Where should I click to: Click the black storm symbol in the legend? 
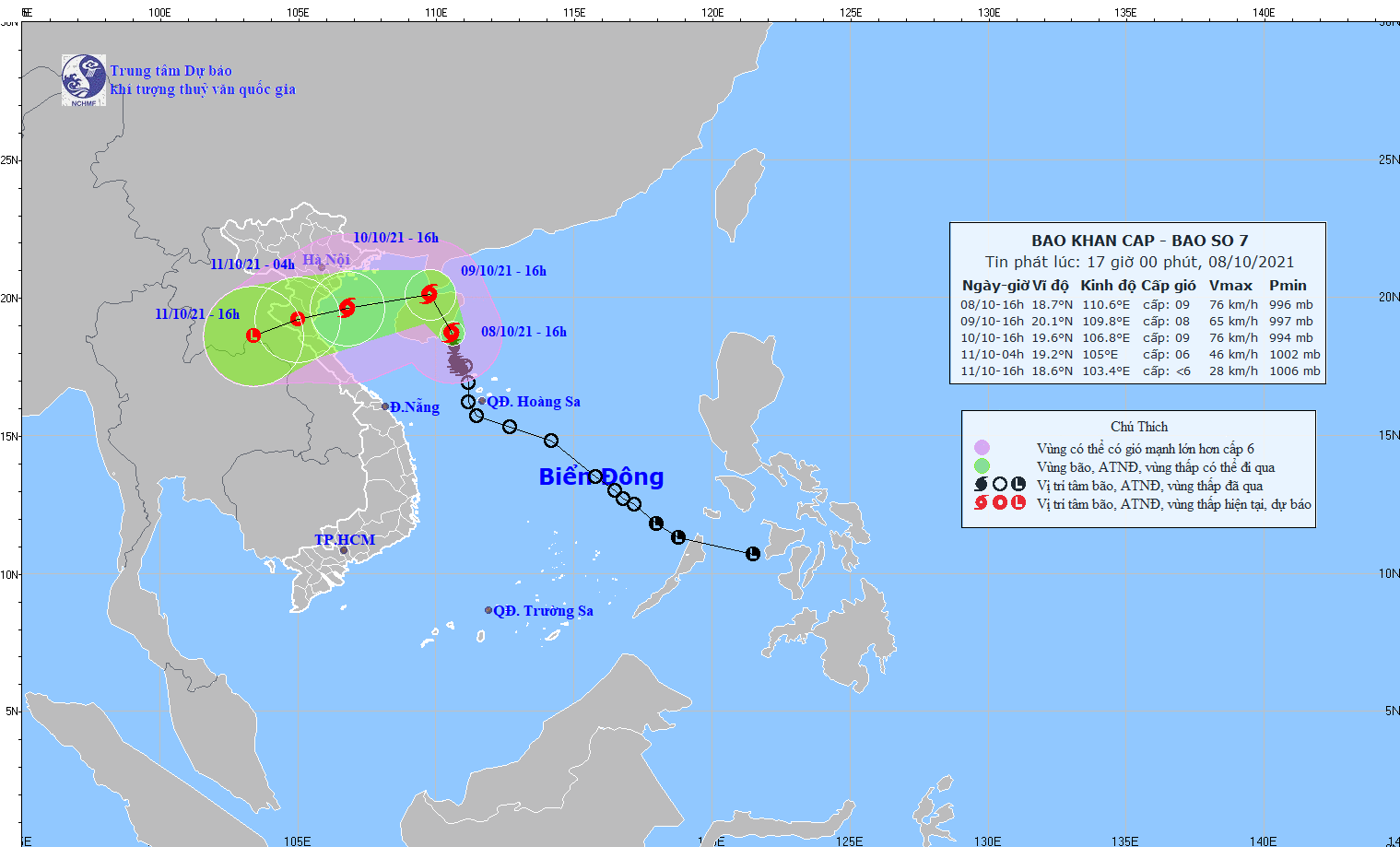[x=981, y=485]
